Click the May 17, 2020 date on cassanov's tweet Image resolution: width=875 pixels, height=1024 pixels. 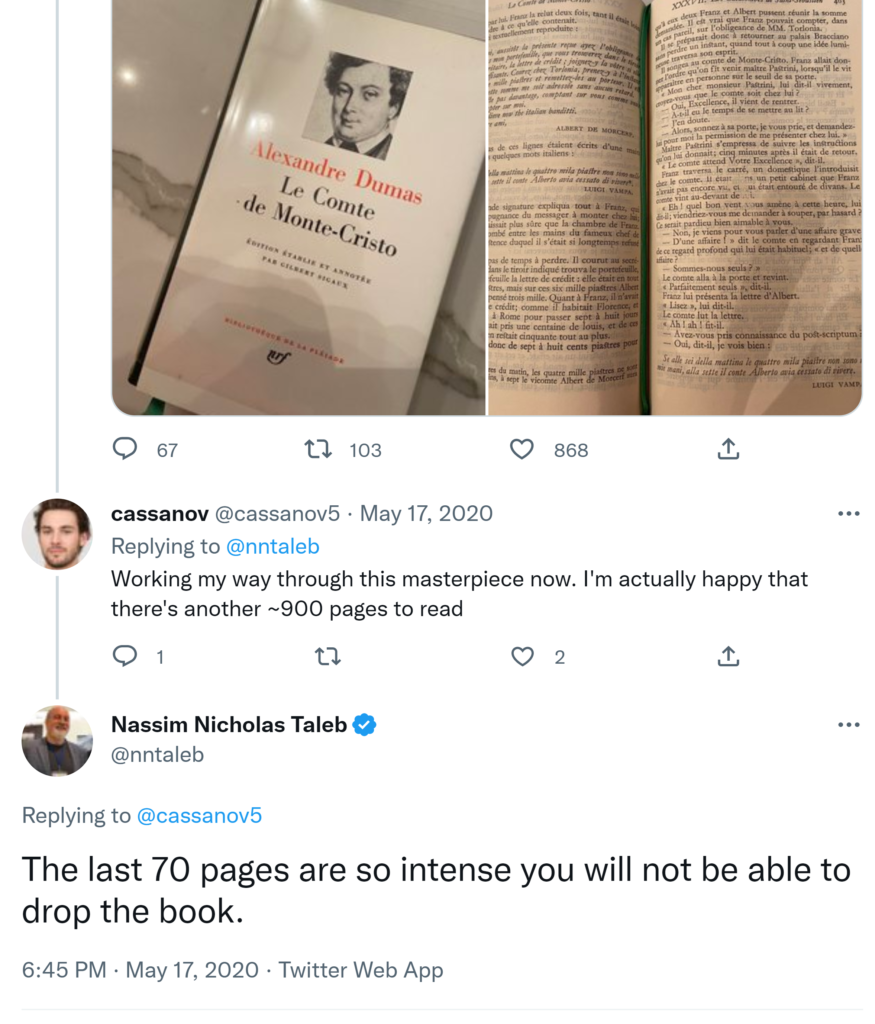[x=426, y=514]
